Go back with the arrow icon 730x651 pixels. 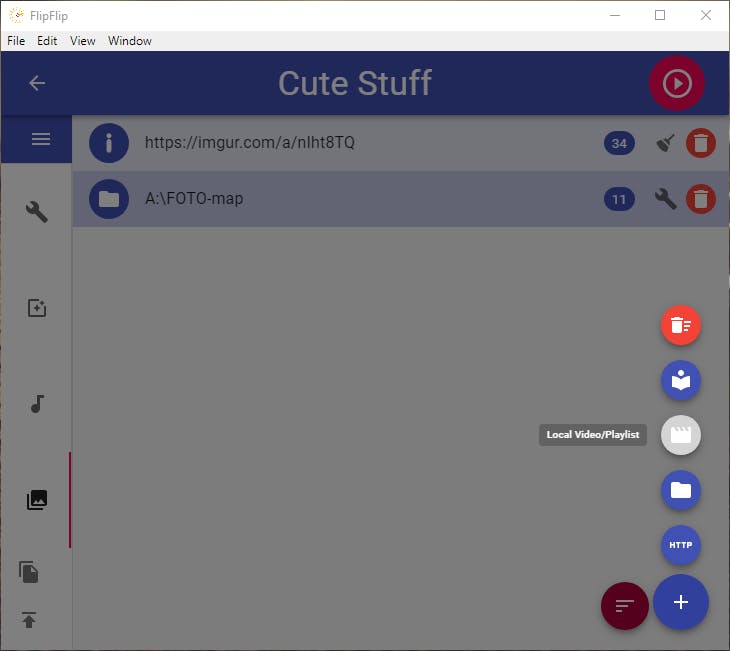coord(37,83)
